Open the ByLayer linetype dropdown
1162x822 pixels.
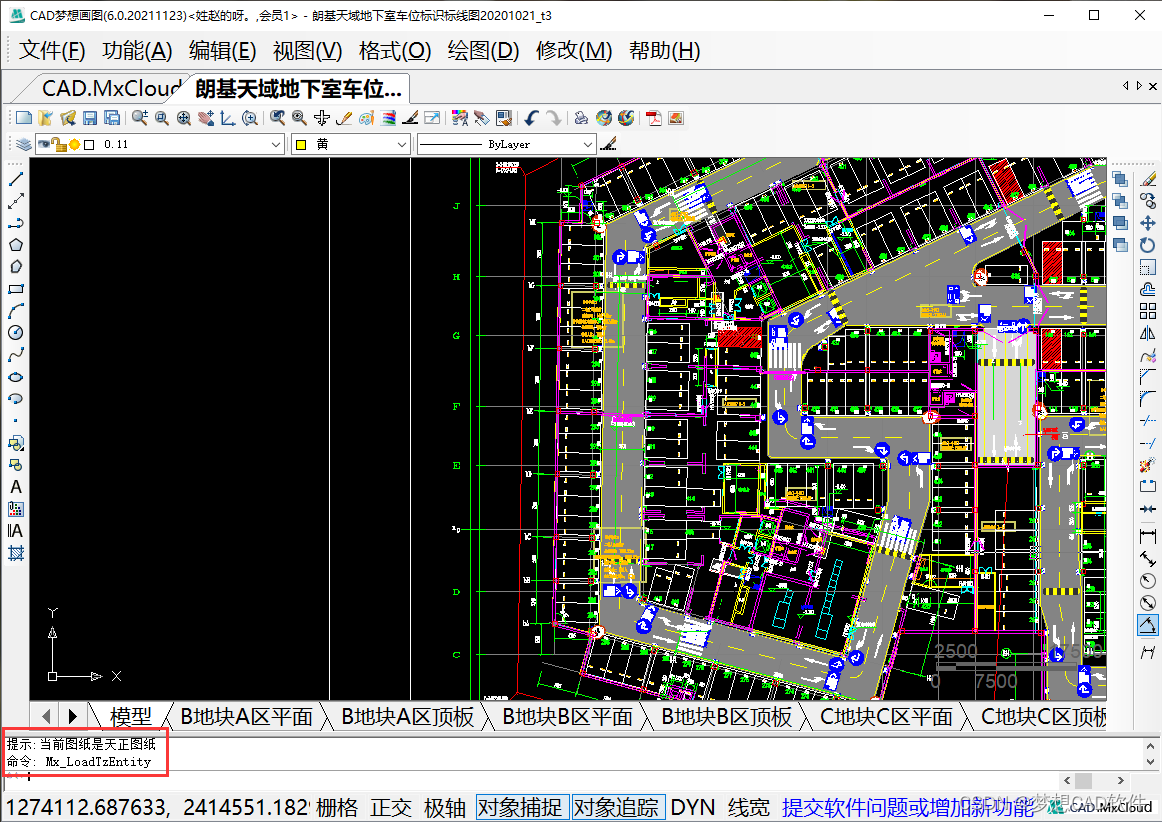(588, 145)
